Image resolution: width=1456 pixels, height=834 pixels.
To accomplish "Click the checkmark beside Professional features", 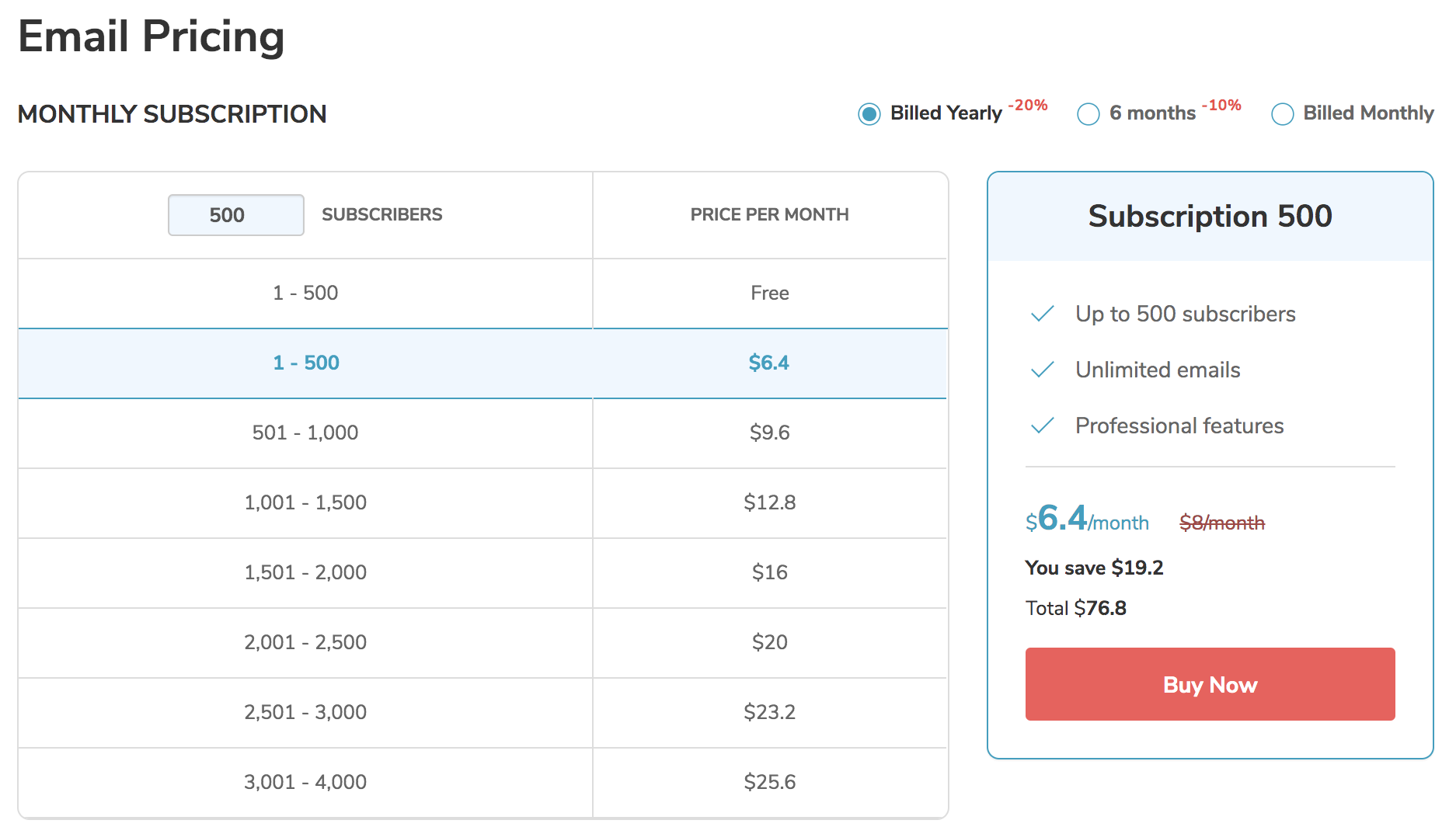I will coord(1042,426).
